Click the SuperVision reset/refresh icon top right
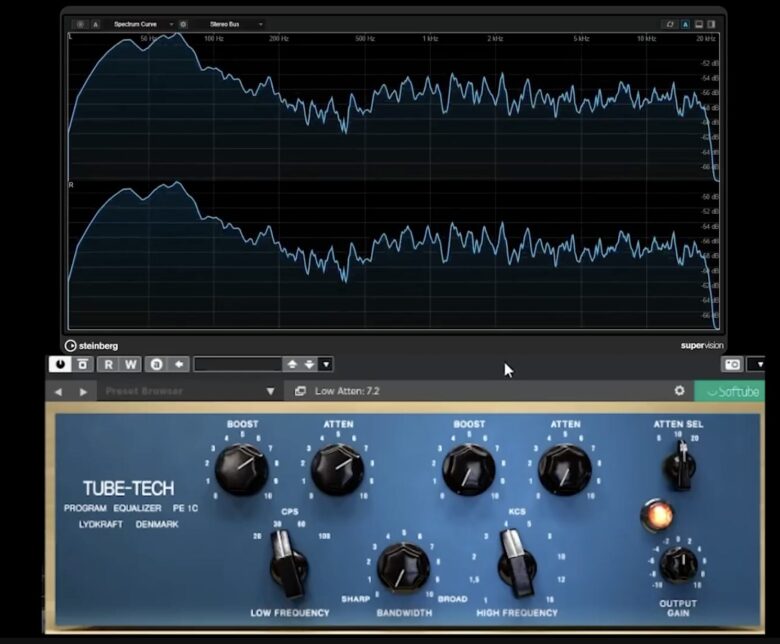The image size is (780, 644). pyautogui.click(x=670, y=24)
